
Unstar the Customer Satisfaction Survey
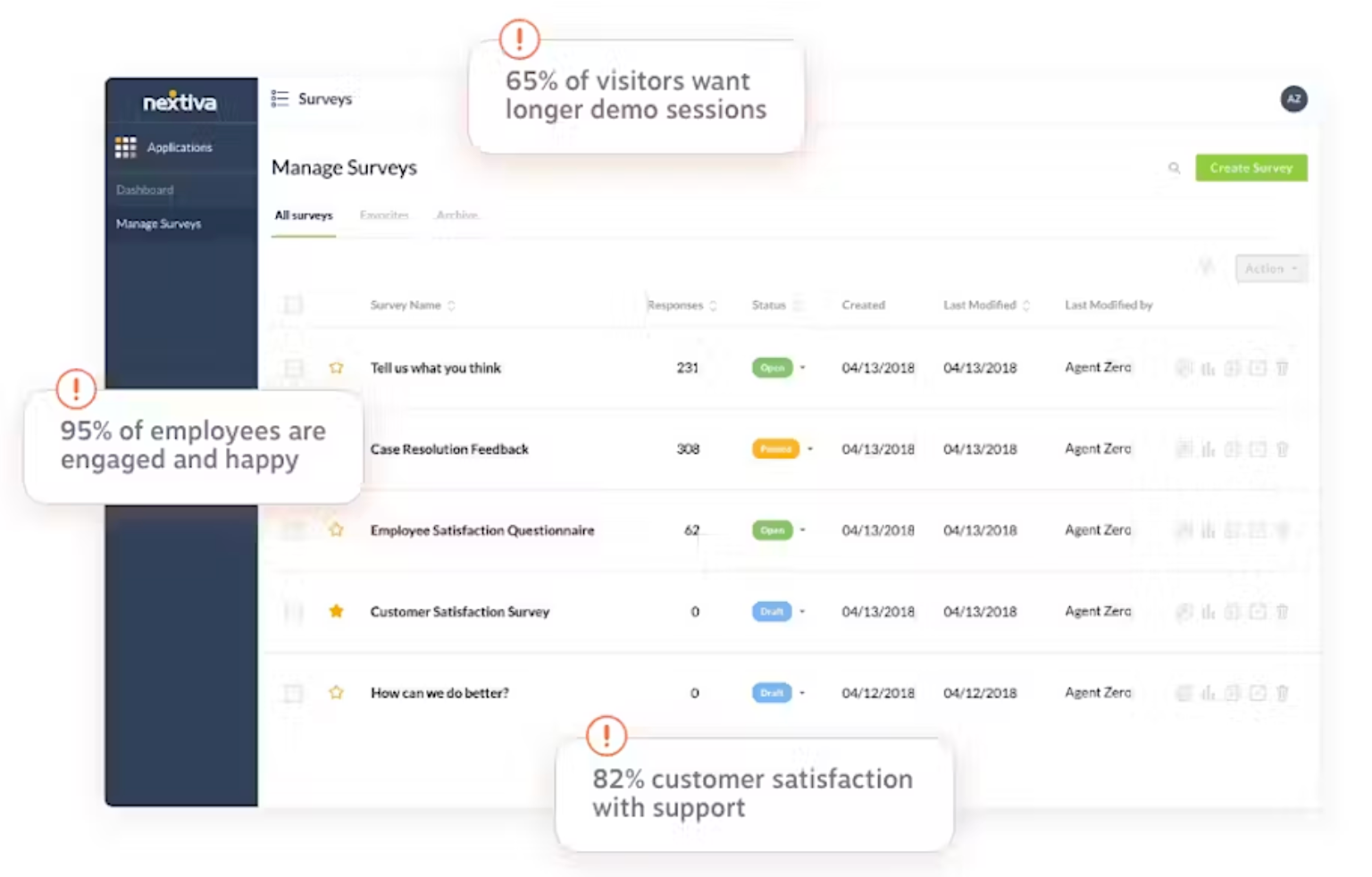pos(337,612)
